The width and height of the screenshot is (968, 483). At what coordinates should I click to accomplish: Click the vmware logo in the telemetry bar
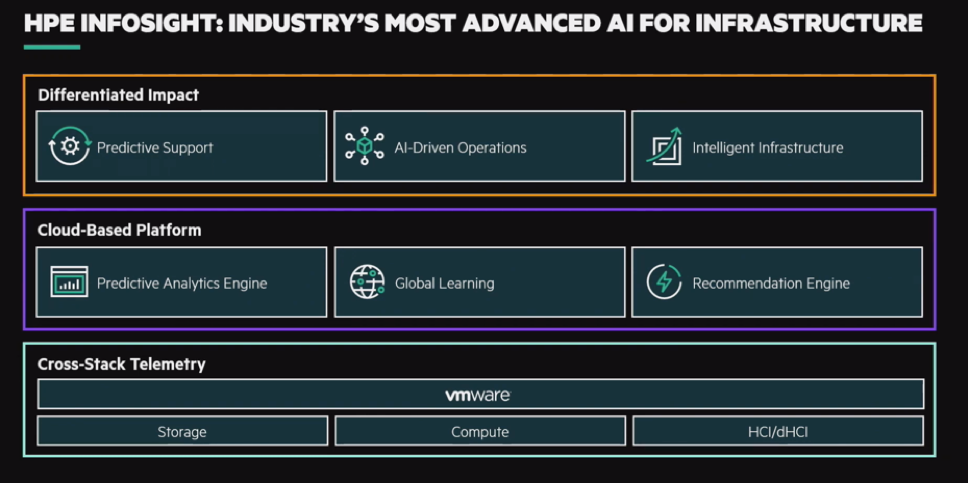478,395
